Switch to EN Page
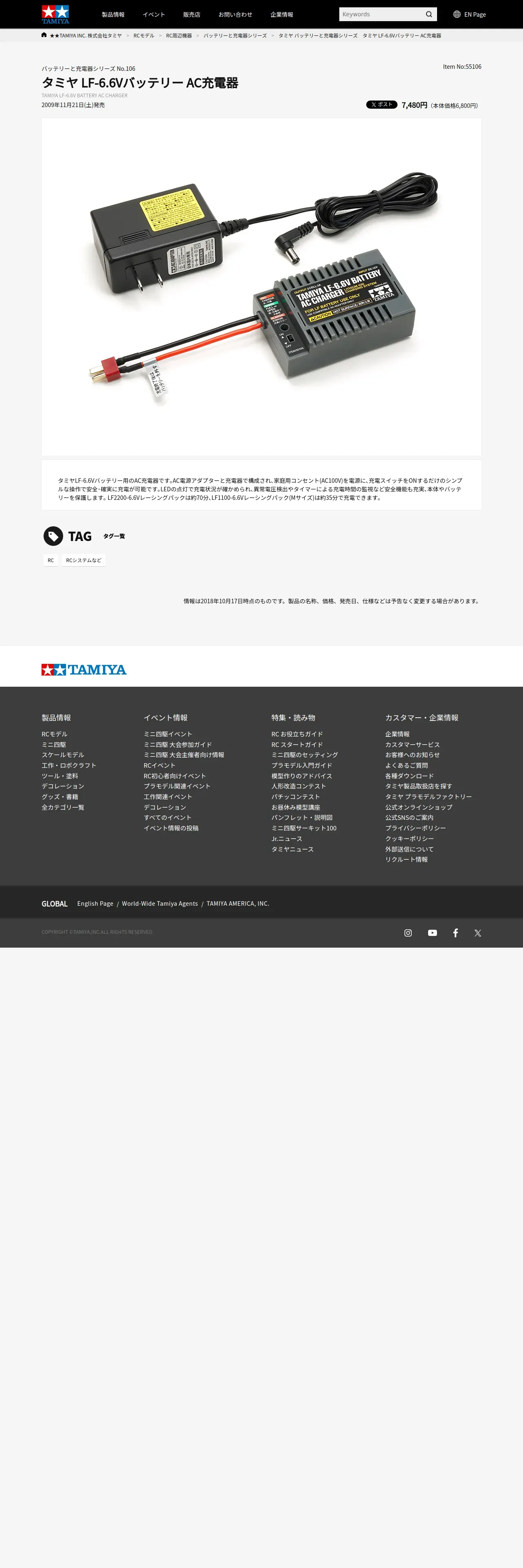Viewport: 523px width, 1568px height. pos(469,14)
